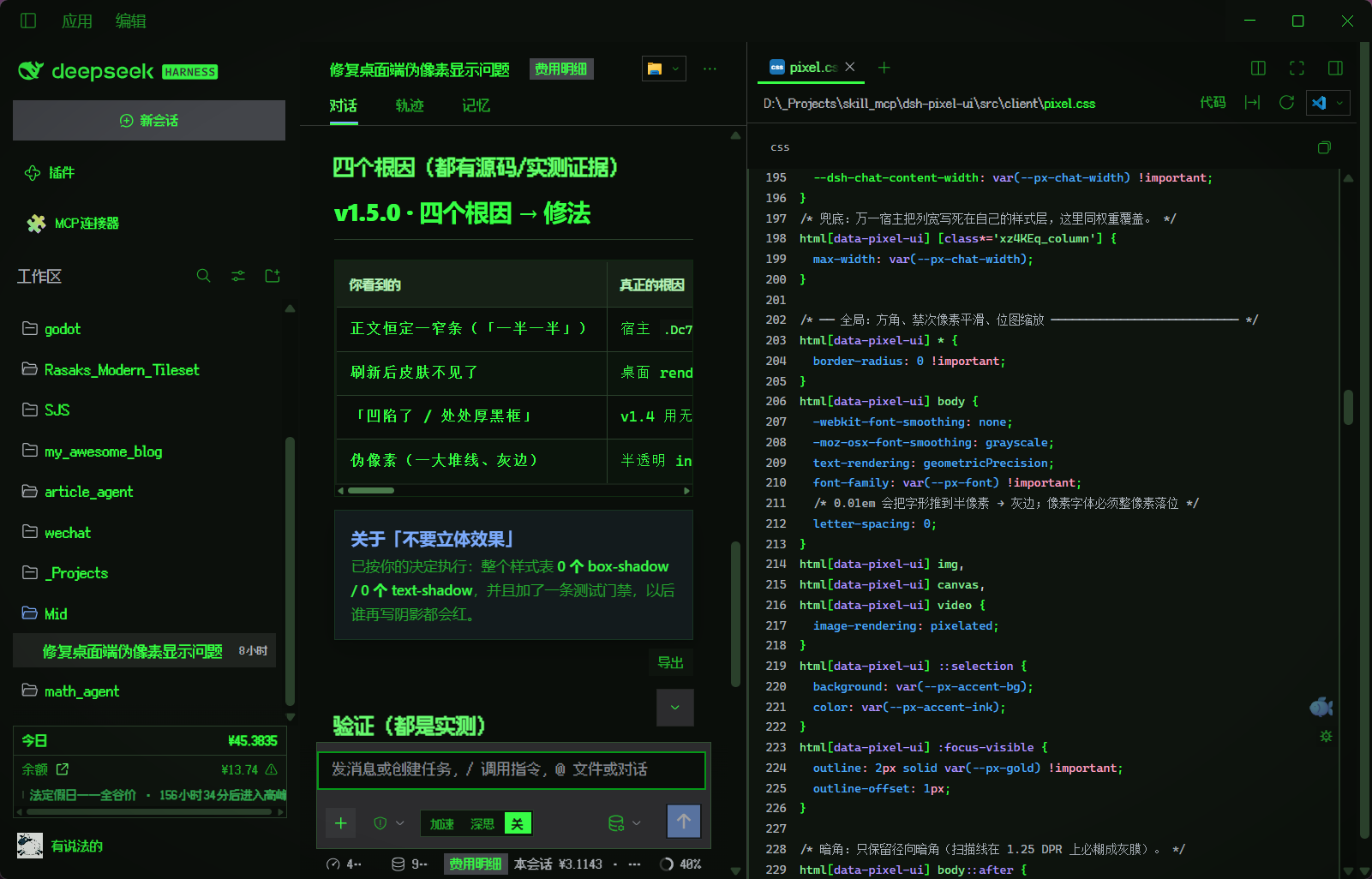Open the shield permission mode dropdown
Screen dimensions: 1372x879
389,823
